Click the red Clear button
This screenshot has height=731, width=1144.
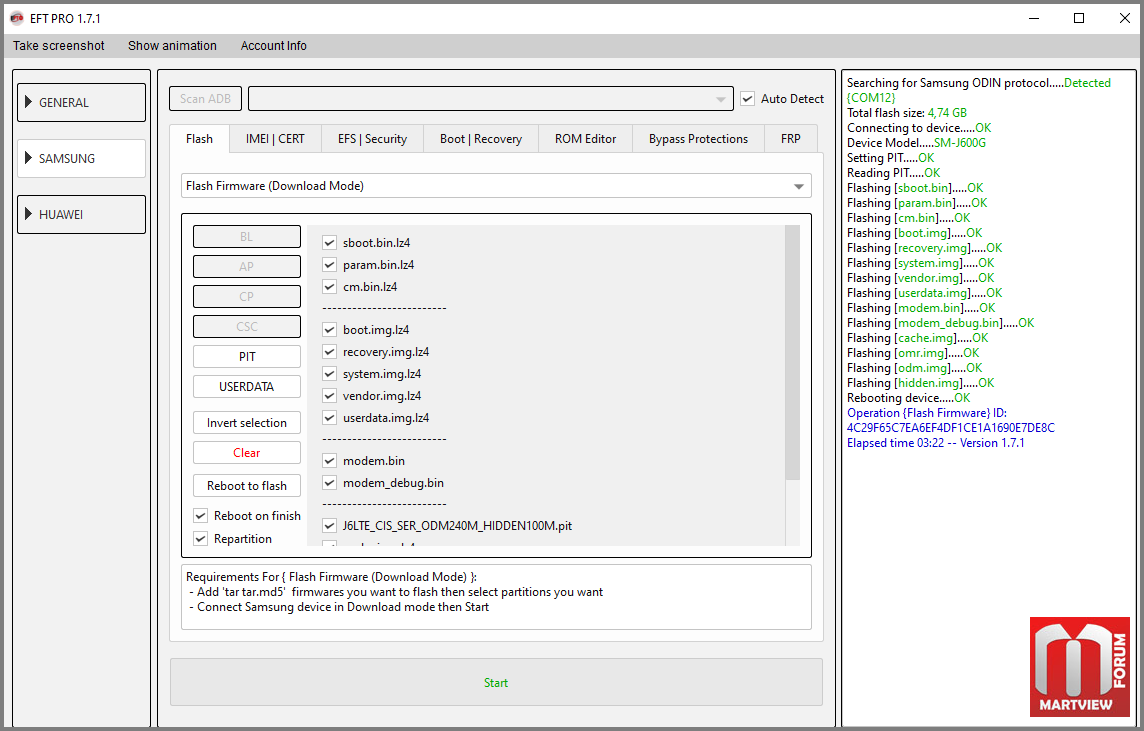point(246,453)
